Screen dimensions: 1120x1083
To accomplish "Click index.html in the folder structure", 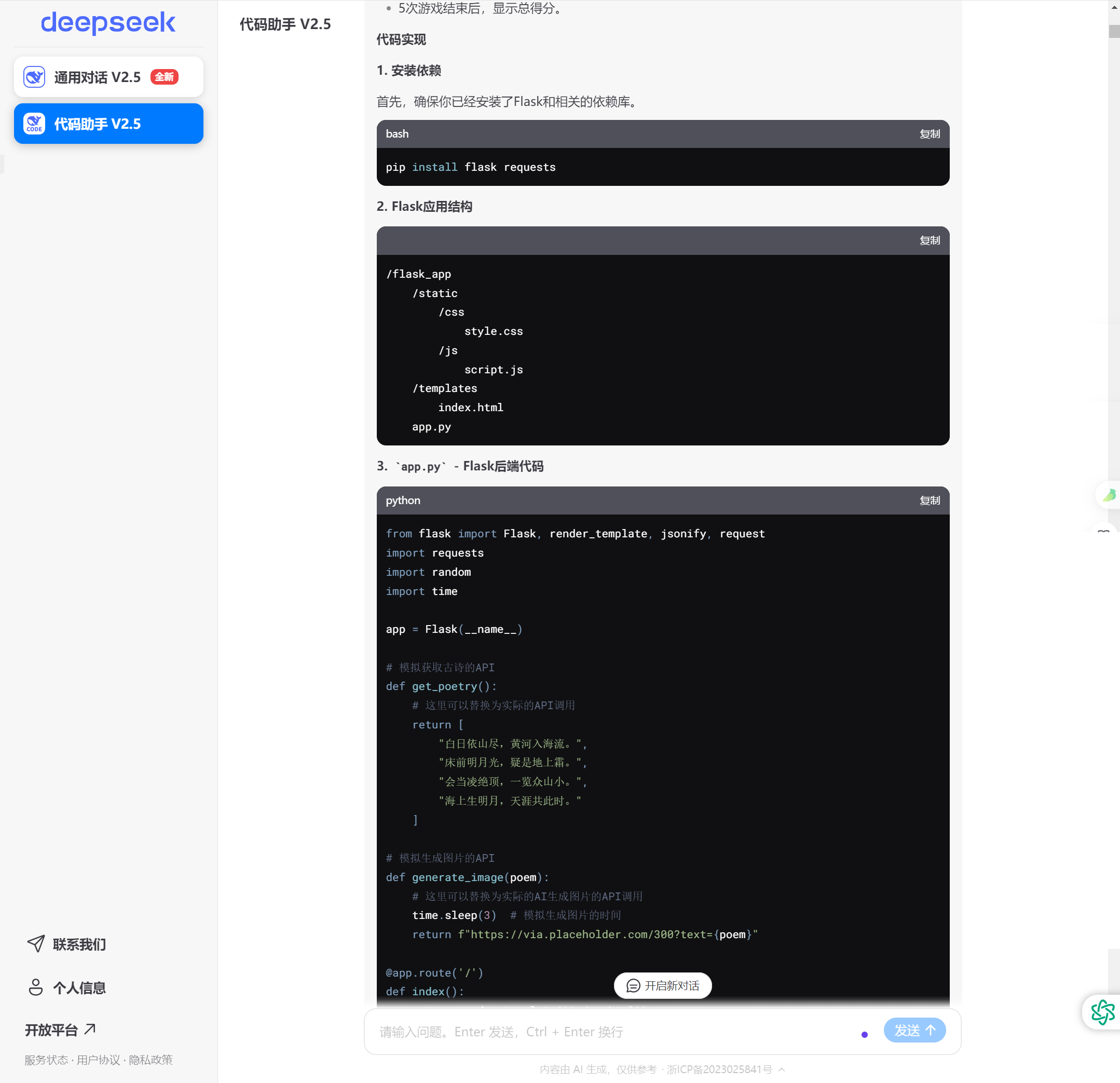I will [x=470, y=408].
